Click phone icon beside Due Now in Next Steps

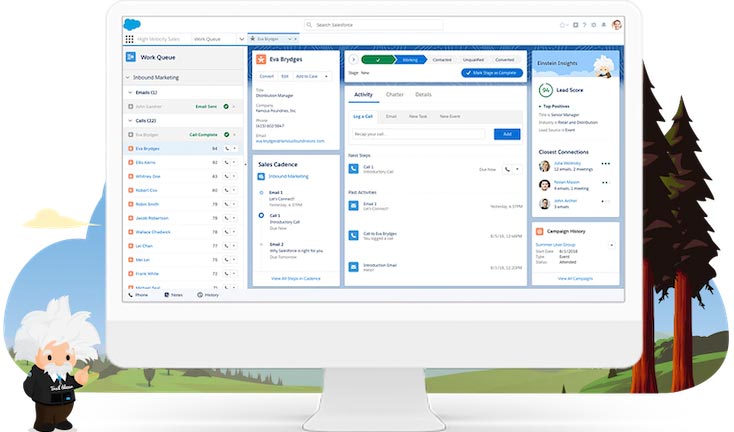tap(507, 169)
